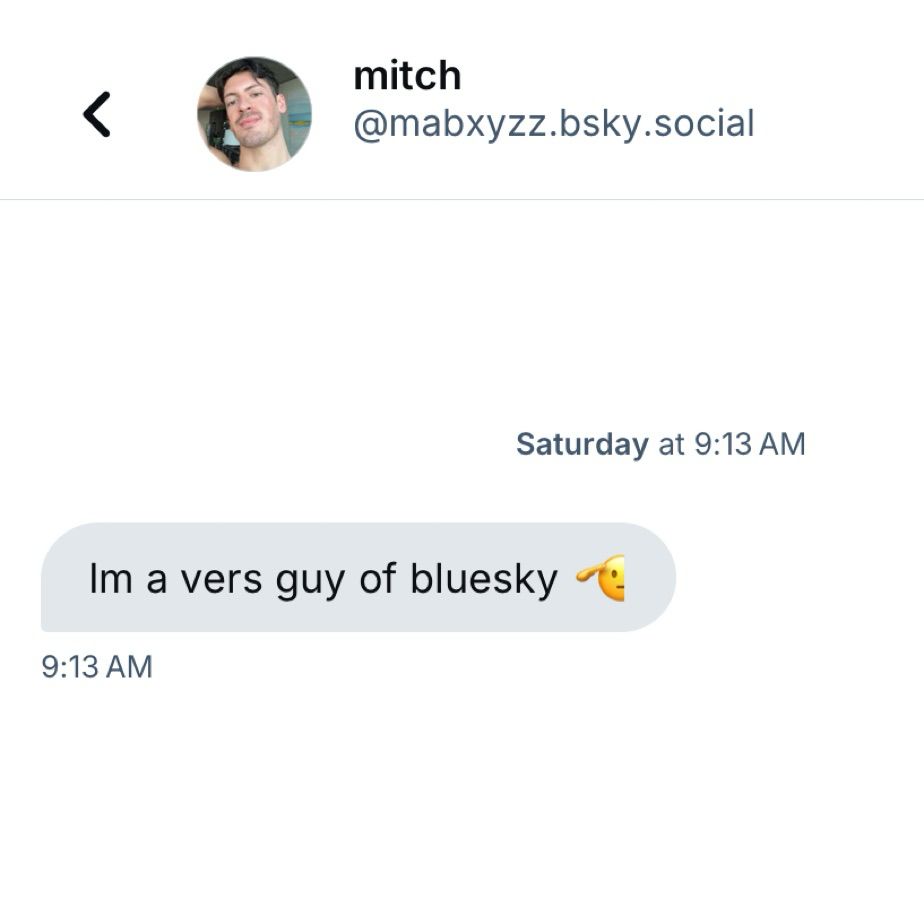Tap the word vers in the message
This screenshot has width=924, height=924.
coord(221,580)
